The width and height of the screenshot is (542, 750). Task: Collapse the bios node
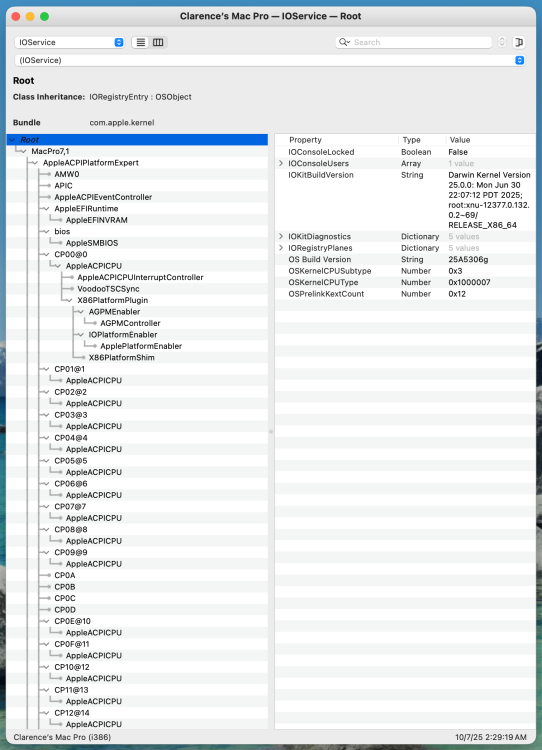pyautogui.click(x=47, y=232)
